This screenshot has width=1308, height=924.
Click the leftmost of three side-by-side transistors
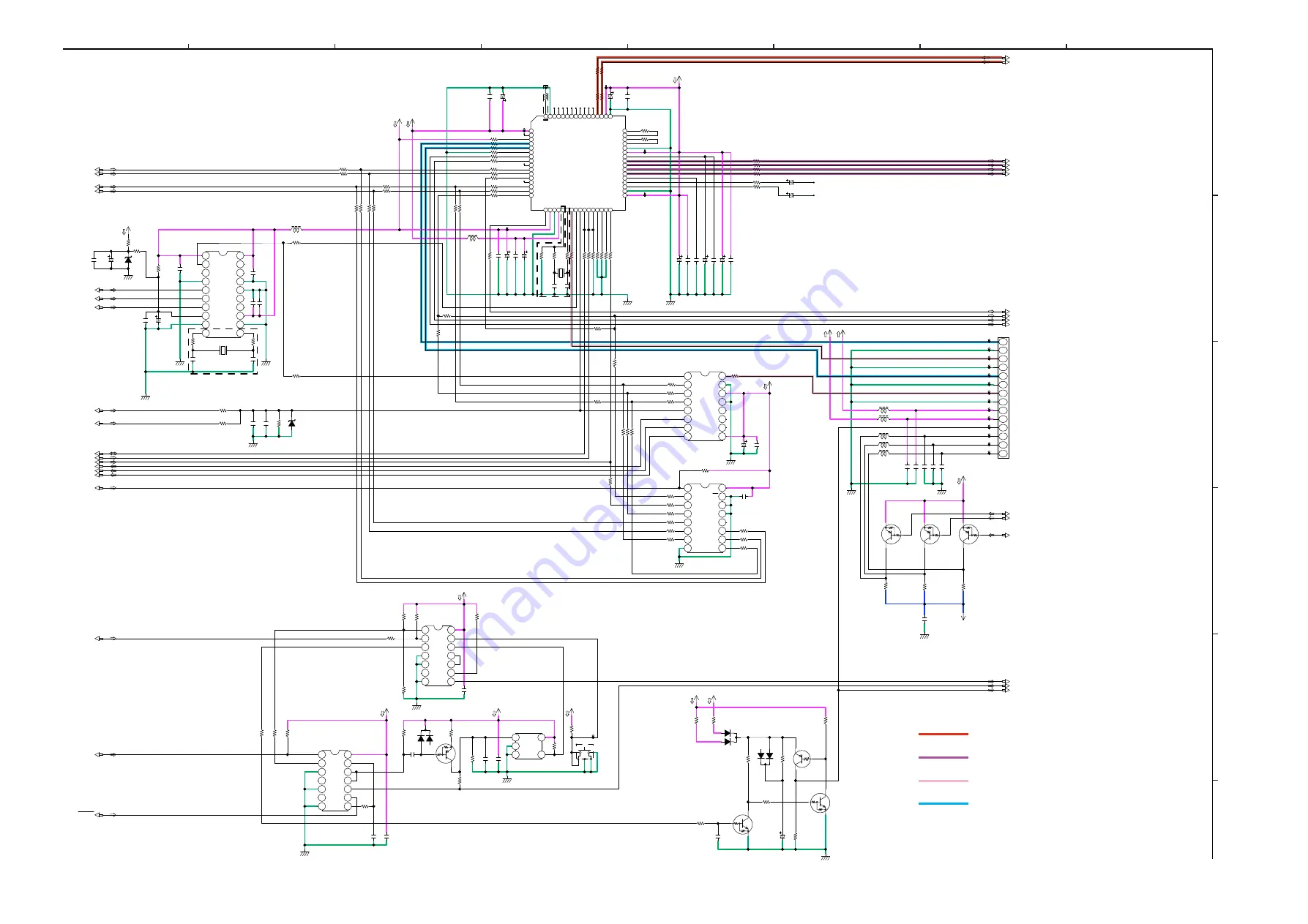[x=891, y=534]
